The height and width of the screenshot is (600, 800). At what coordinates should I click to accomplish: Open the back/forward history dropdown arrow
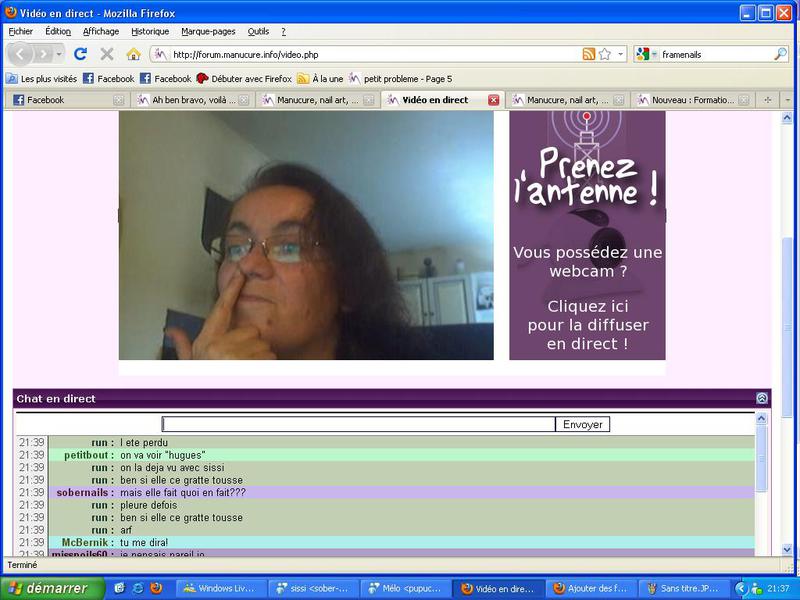coord(60,54)
